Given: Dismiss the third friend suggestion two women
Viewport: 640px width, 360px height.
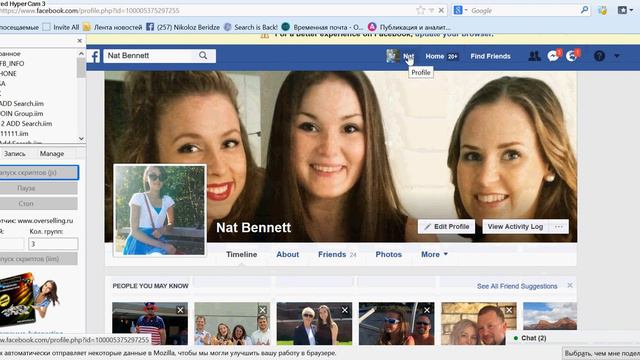Looking at the screenshot, I should [344, 310].
